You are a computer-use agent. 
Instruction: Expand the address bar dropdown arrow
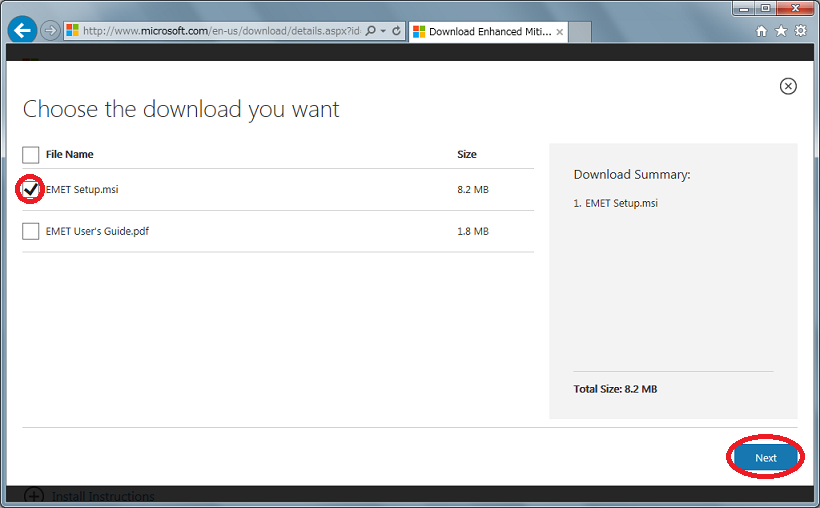coord(383,31)
